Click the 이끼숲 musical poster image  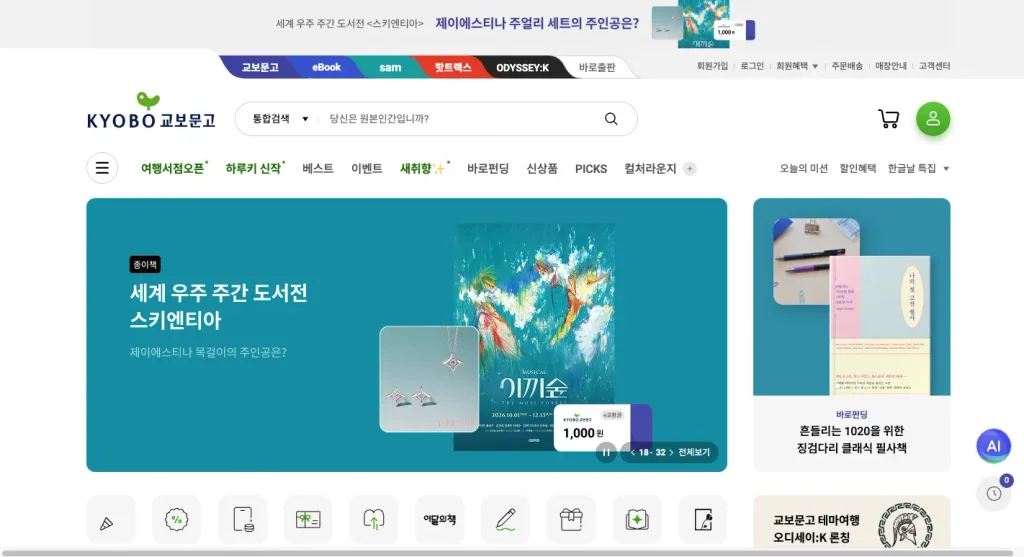tap(534, 336)
